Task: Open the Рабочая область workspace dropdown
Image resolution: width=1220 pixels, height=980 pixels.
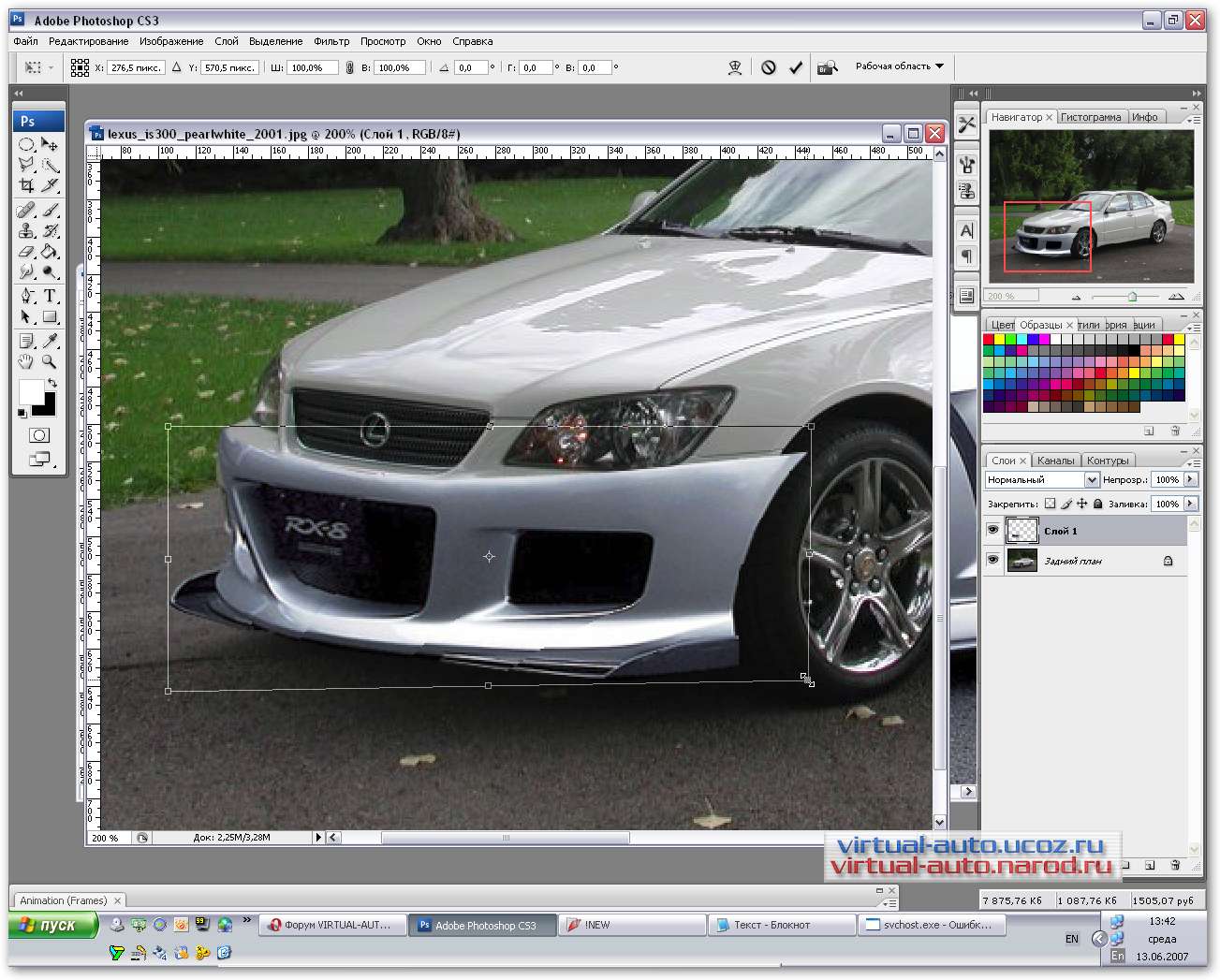Action: point(899,66)
